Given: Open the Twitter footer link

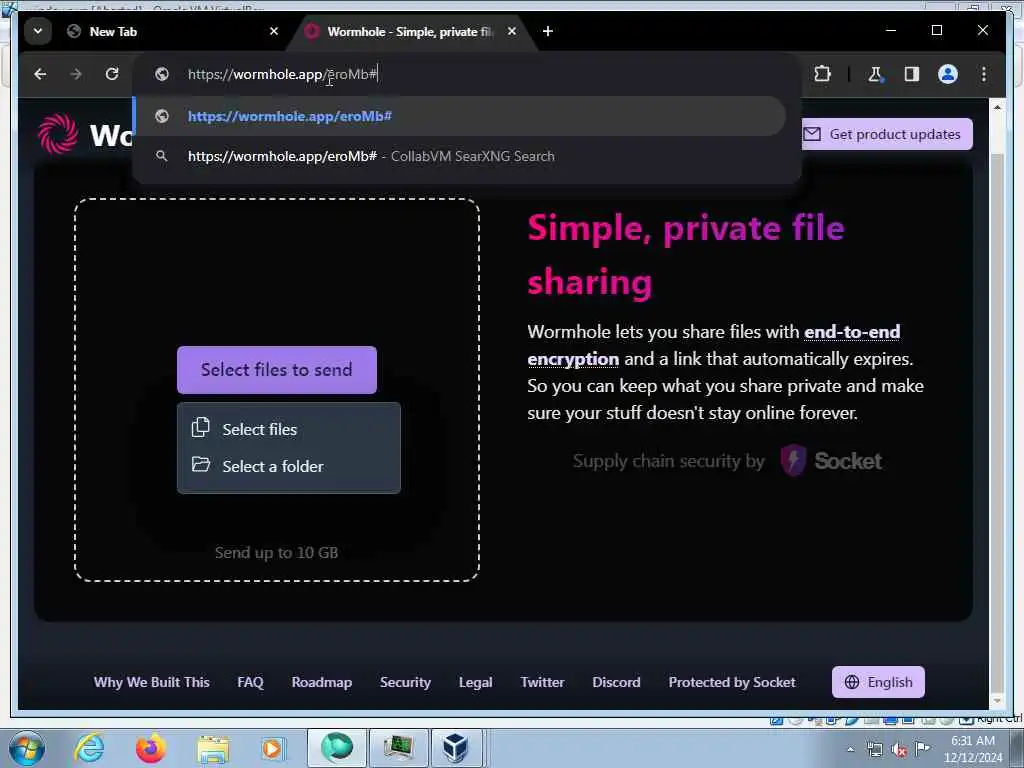Looking at the screenshot, I should [542, 682].
